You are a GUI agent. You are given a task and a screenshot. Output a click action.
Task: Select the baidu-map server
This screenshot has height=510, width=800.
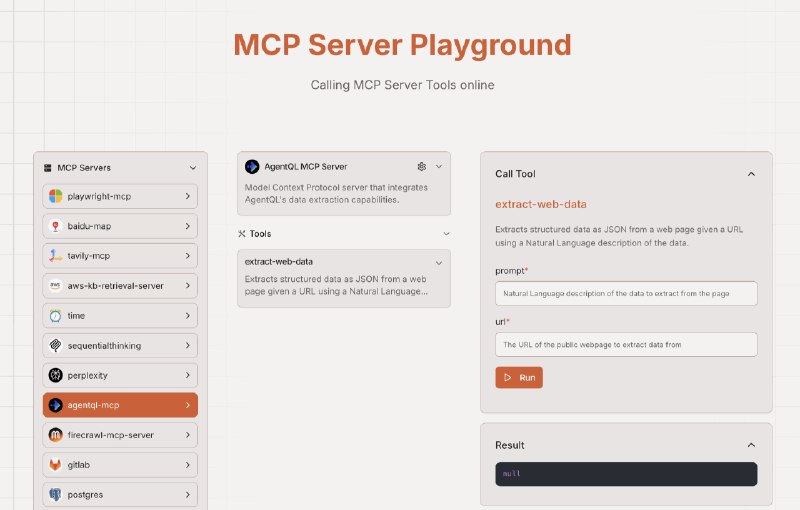point(120,226)
